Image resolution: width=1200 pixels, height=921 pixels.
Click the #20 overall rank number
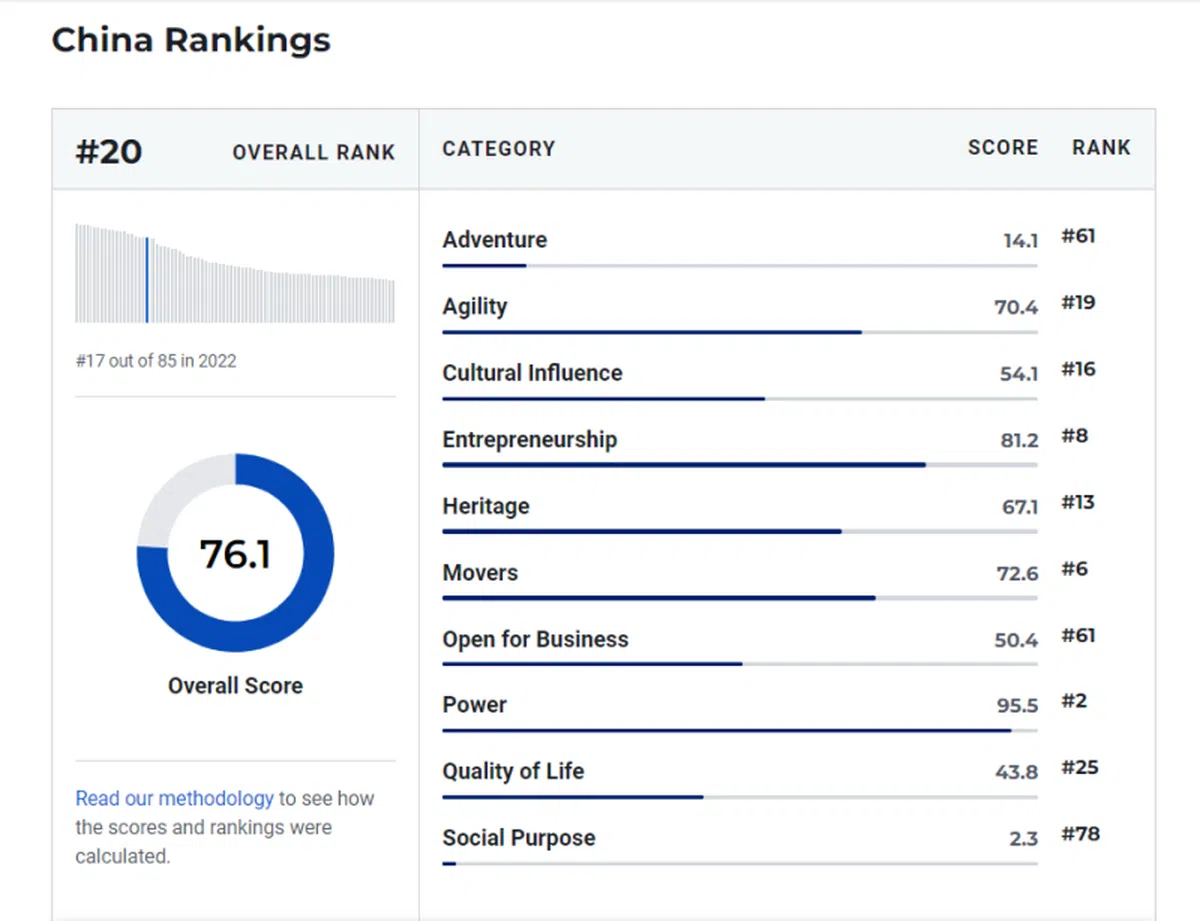pos(109,152)
